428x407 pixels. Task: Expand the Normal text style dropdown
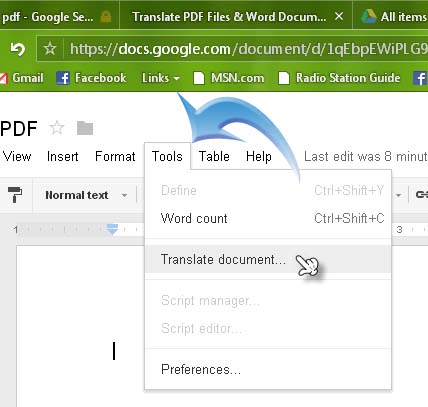pos(86,195)
